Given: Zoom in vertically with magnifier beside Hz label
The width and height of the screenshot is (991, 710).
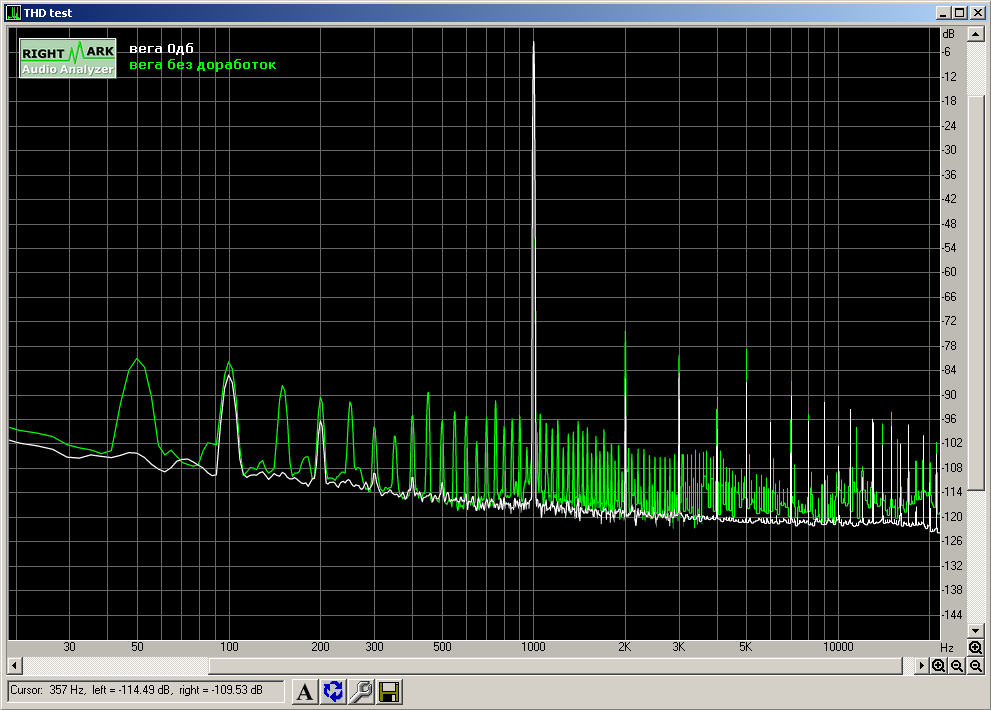Looking at the screenshot, I should tap(975, 647).
